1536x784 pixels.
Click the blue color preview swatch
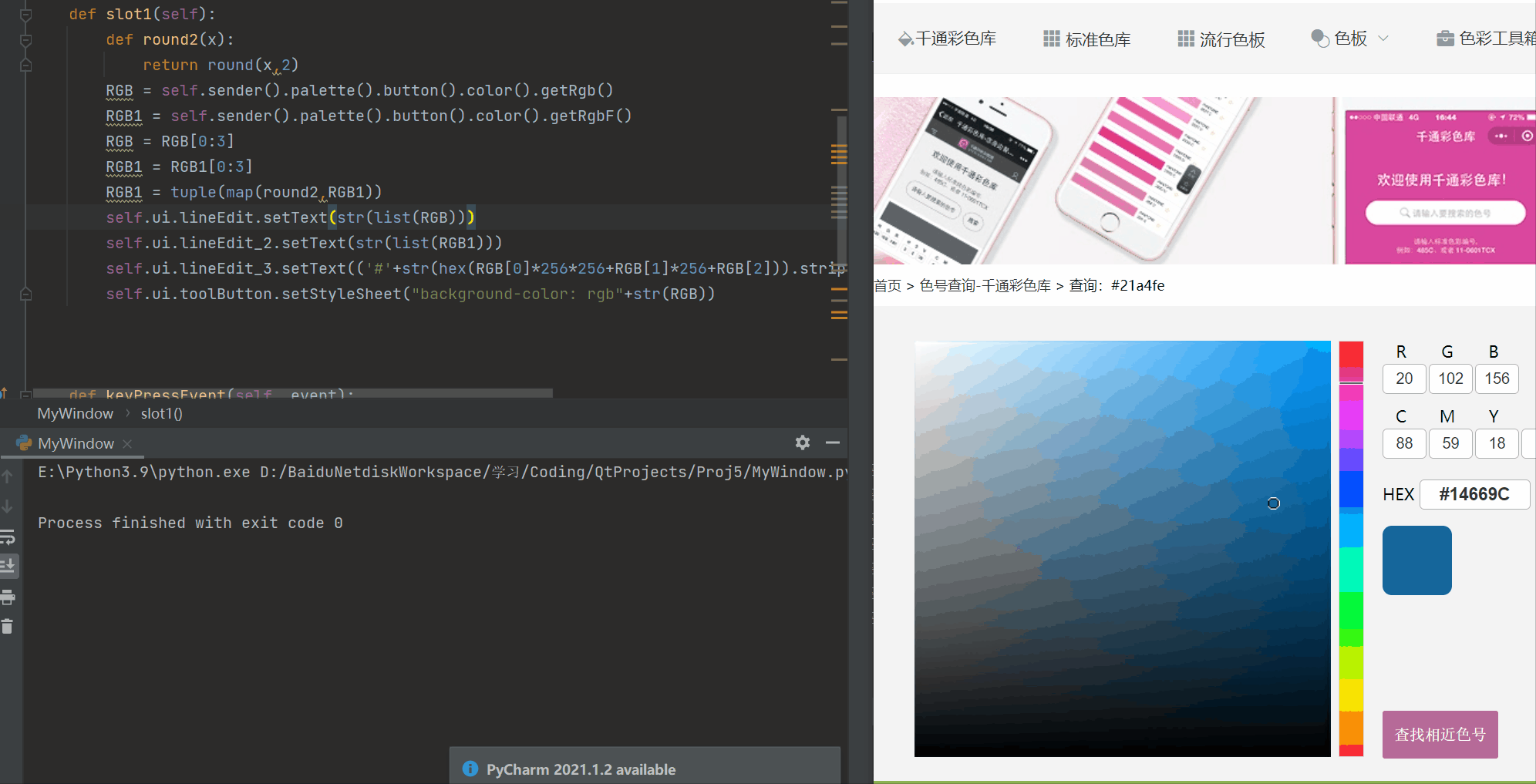[1416, 560]
